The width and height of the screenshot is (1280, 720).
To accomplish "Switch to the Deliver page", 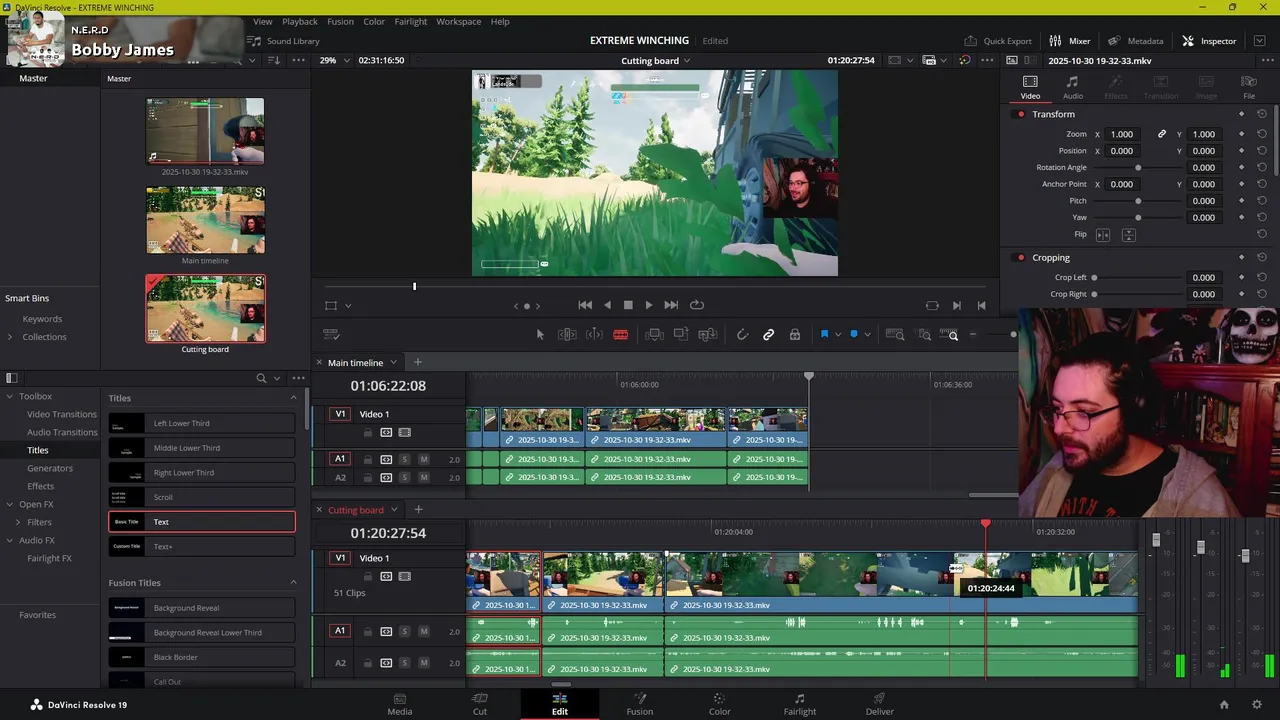I will (x=879, y=704).
